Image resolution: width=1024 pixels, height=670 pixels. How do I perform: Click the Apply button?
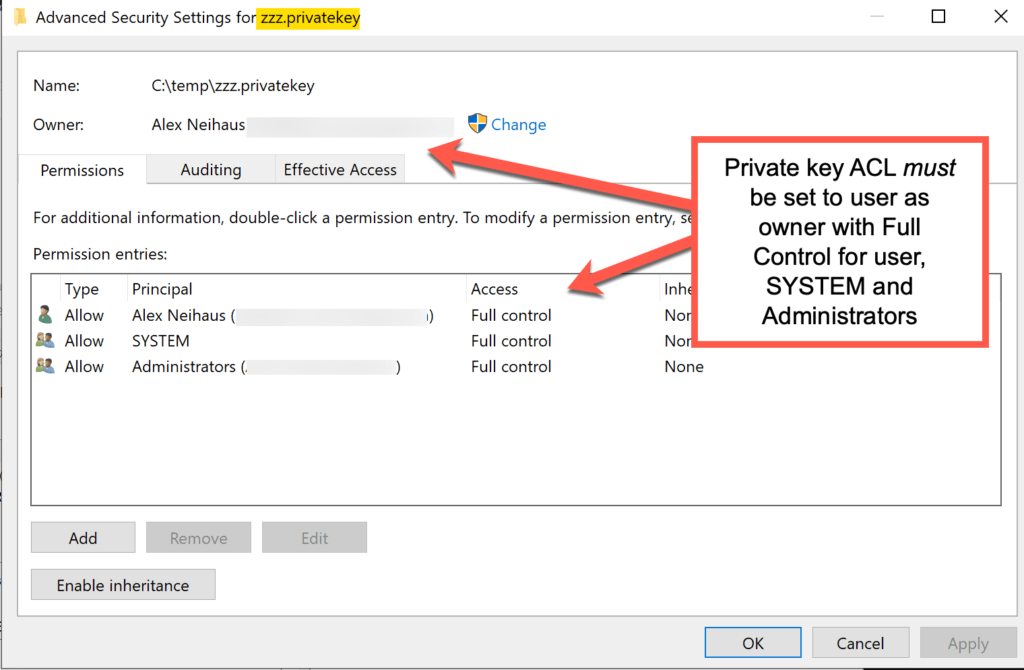tap(967, 642)
